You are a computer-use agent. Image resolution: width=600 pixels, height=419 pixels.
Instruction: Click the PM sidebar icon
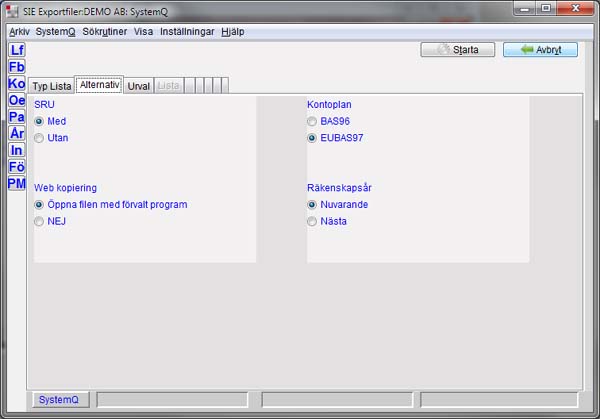(x=16, y=183)
